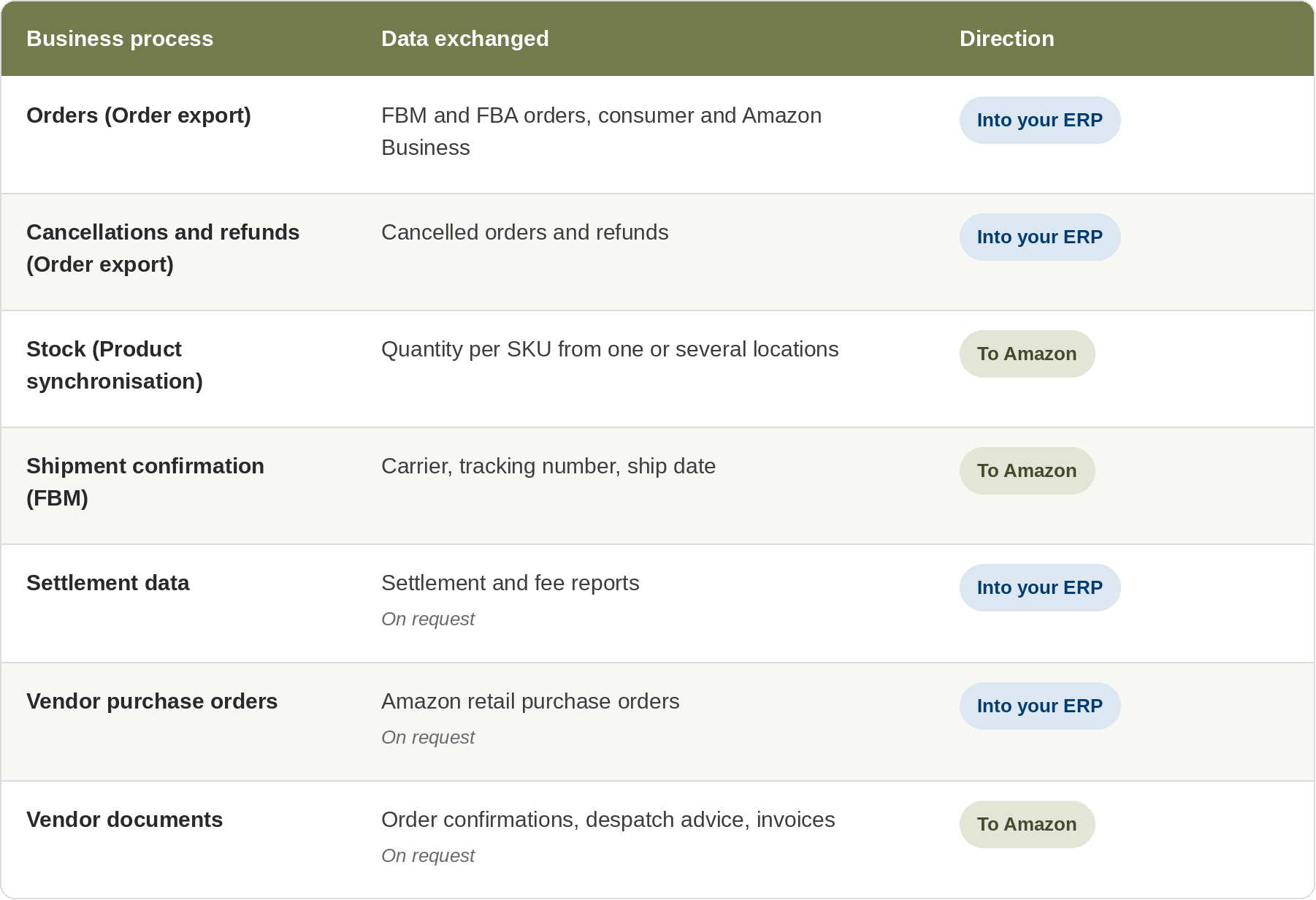
Task: Click Into your ERP badge for Settlement data
Action: click(x=1040, y=588)
